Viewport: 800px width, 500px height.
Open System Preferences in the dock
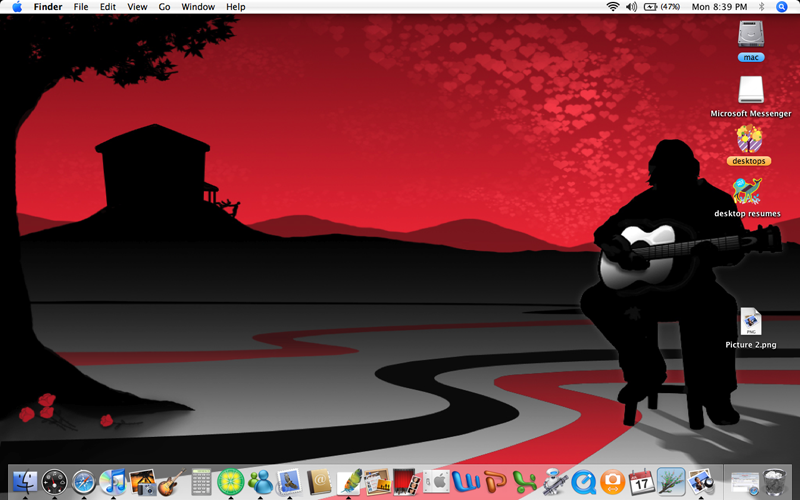point(436,482)
